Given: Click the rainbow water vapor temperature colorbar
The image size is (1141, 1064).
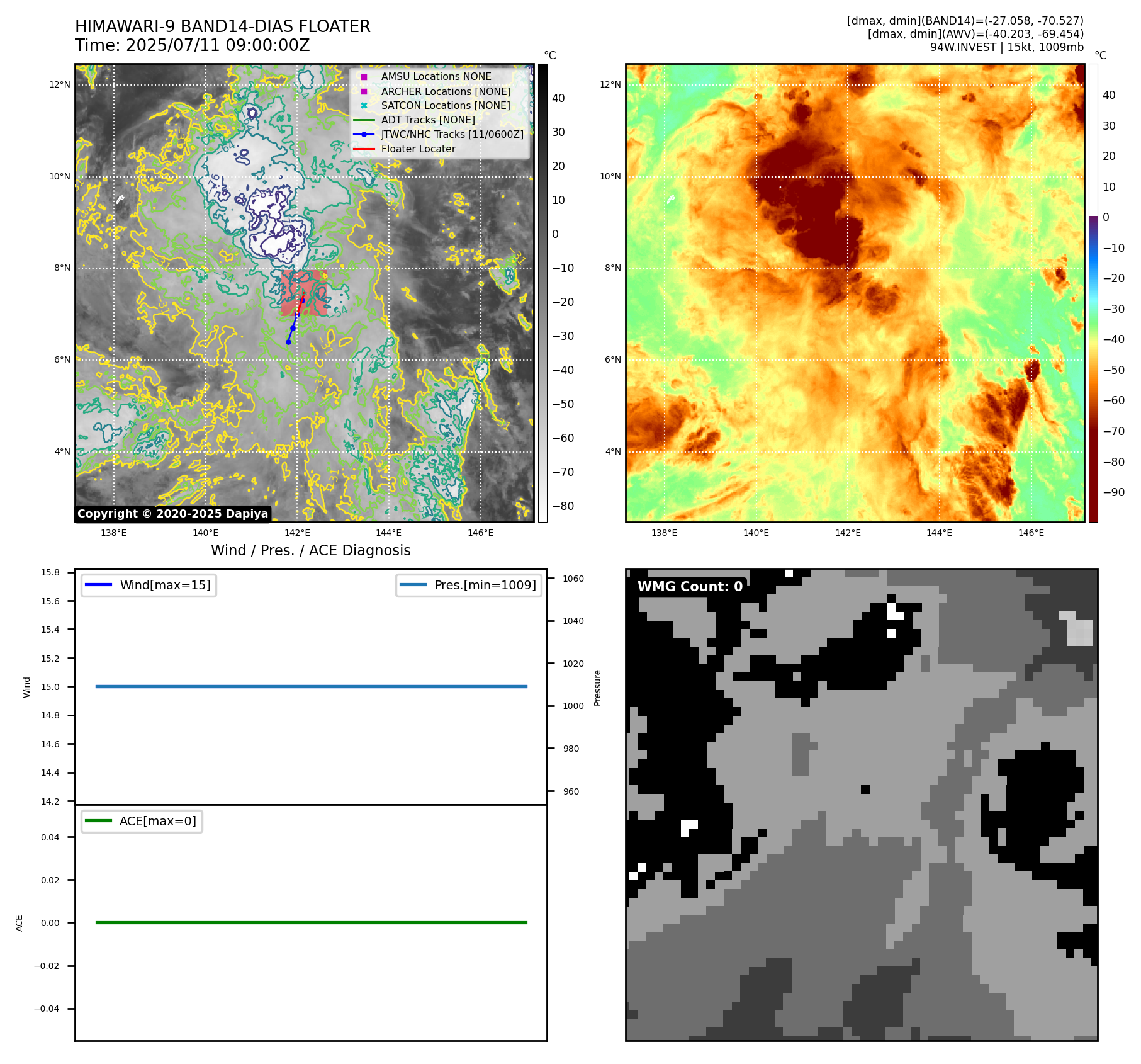Looking at the screenshot, I should tap(1093, 293).
